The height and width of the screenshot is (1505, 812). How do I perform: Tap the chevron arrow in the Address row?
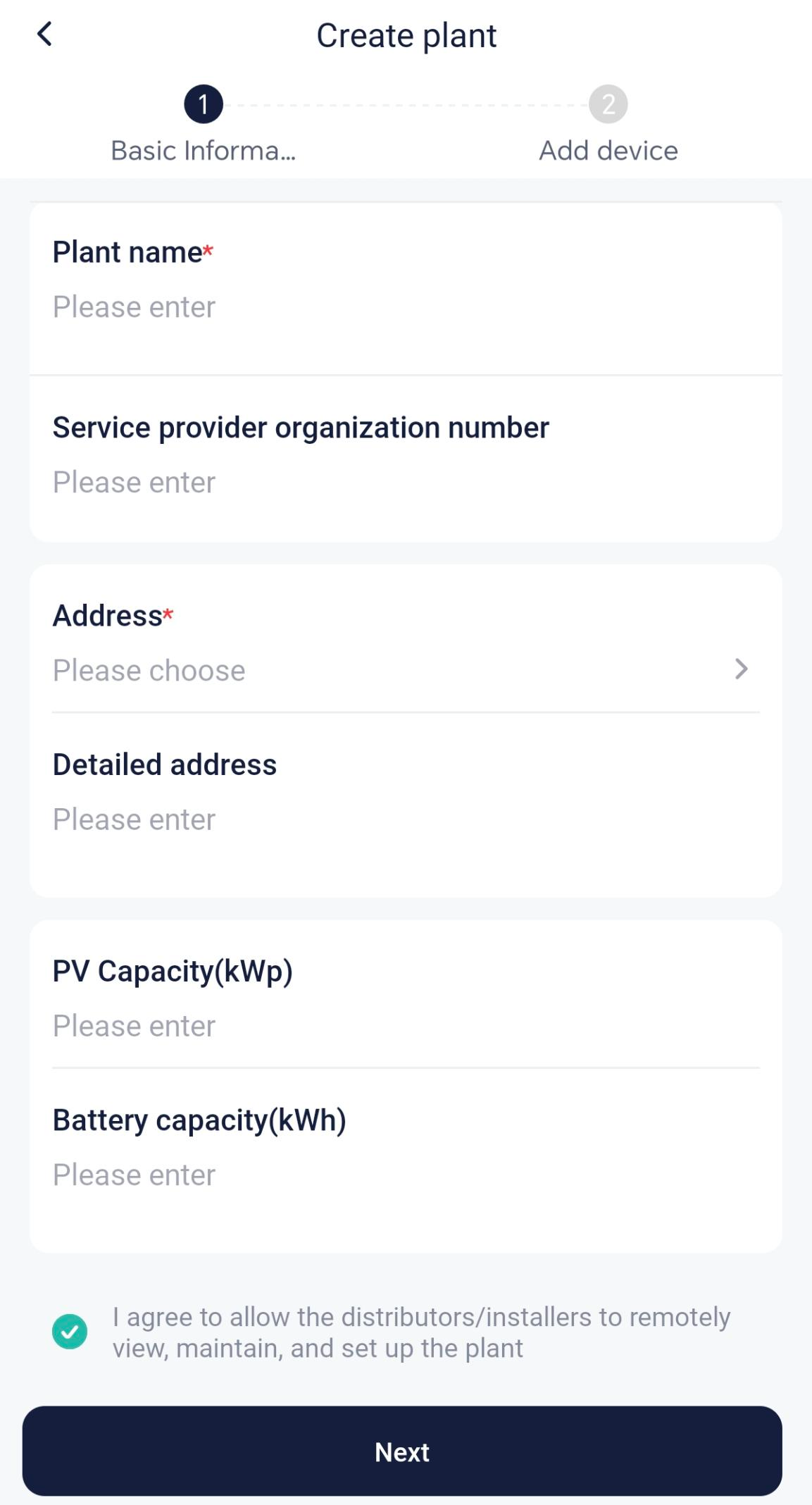point(741,669)
